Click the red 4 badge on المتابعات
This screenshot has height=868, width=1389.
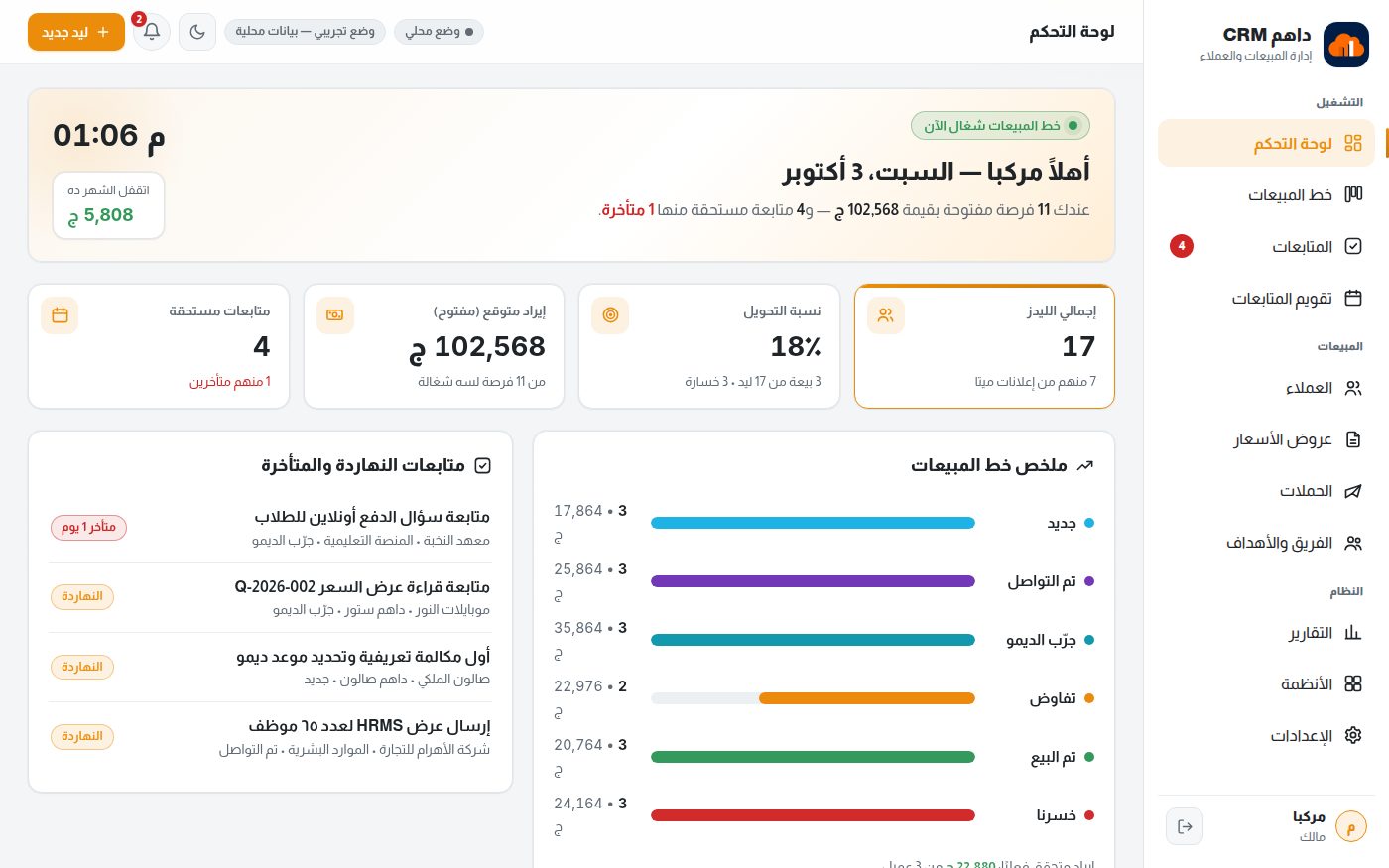coord(1182,246)
